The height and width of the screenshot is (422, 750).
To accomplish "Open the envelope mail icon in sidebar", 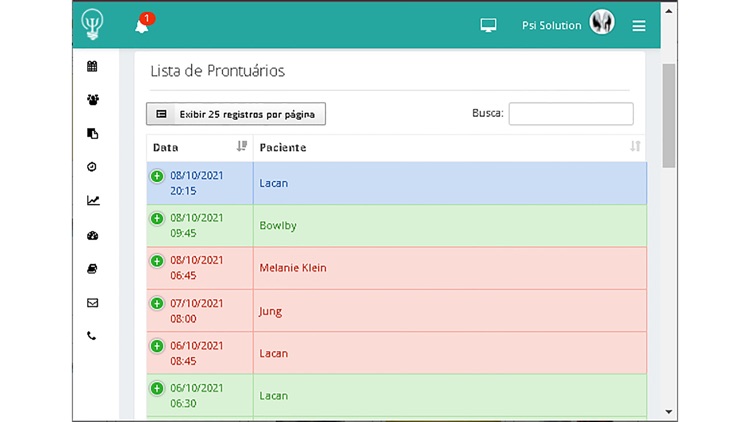I will click(92, 303).
